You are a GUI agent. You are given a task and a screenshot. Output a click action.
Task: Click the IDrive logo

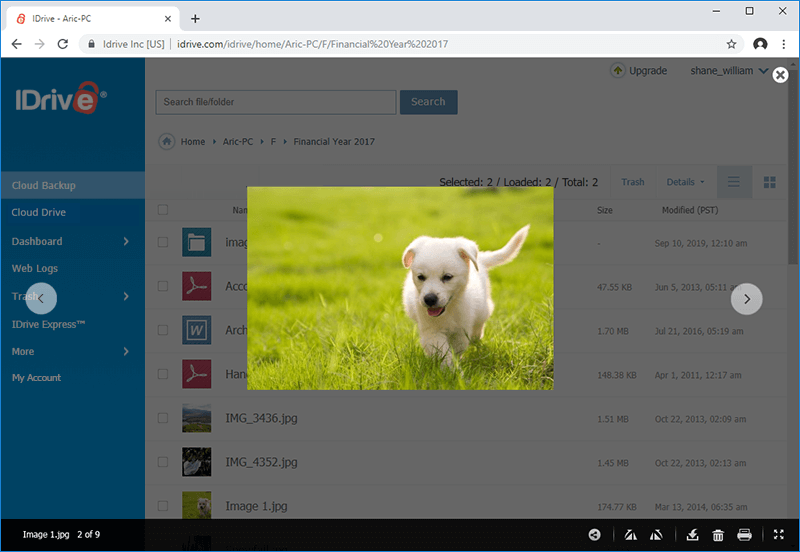pyautogui.click(x=61, y=97)
